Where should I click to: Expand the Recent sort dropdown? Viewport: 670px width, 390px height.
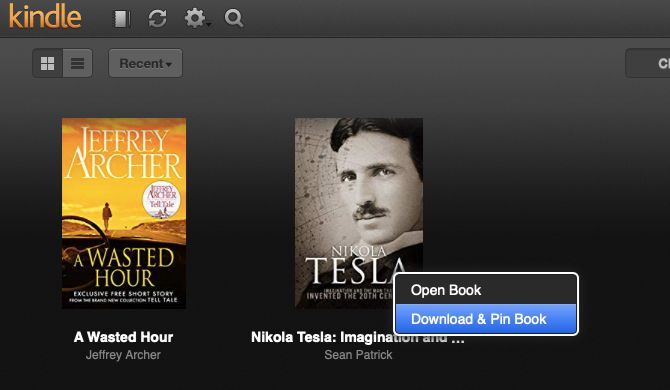pyautogui.click(x=145, y=63)
